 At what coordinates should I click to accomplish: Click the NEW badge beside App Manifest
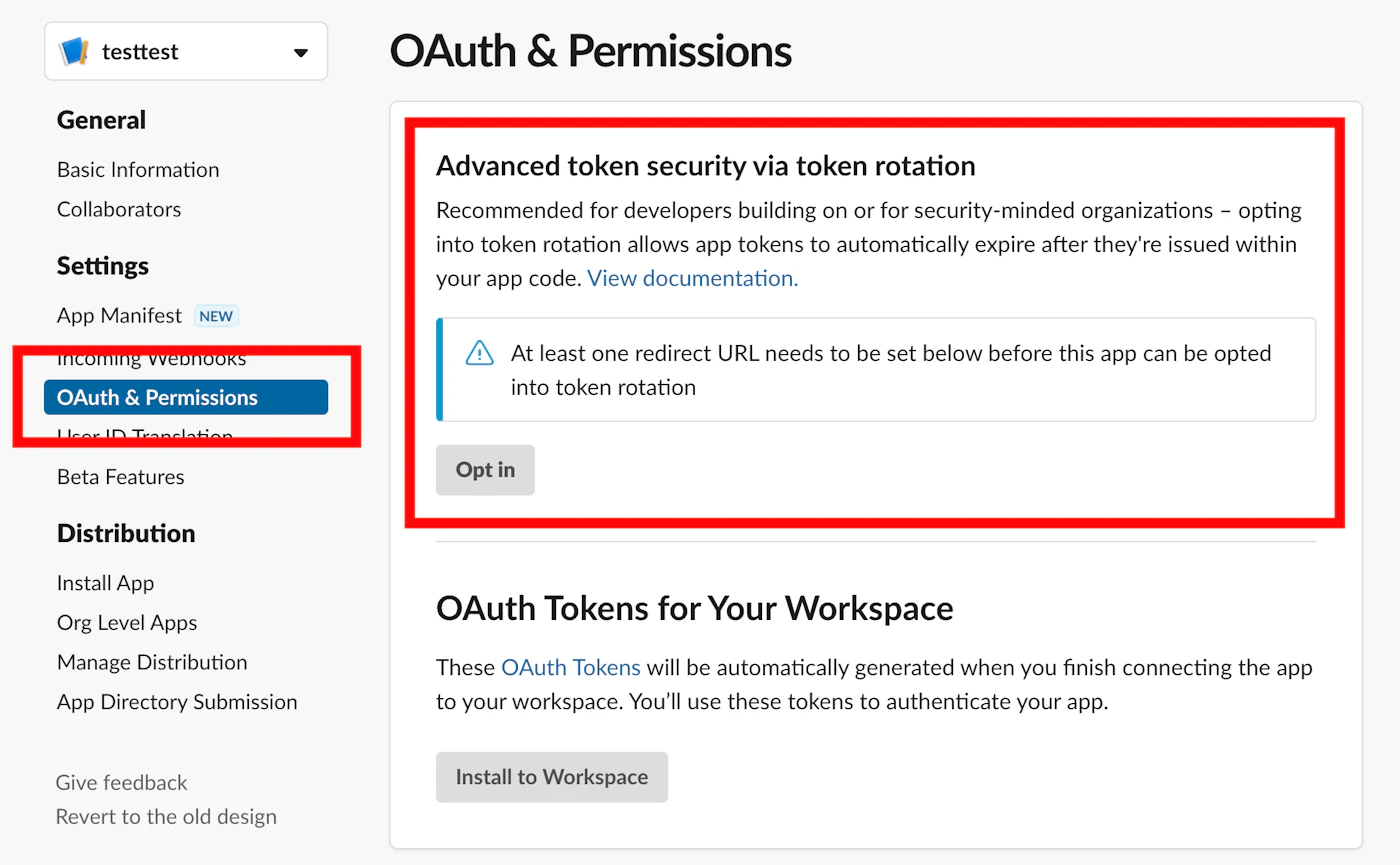[216, 316]
